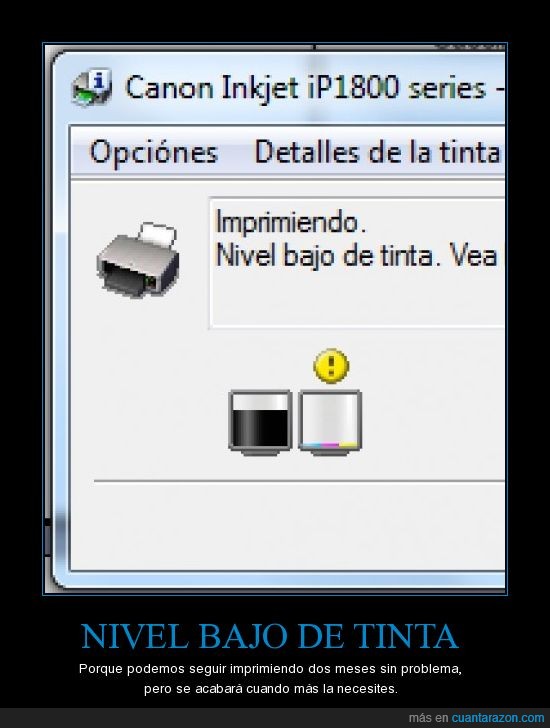
Task: Click the Canon status monitor title icon
Action: (92, 87)
